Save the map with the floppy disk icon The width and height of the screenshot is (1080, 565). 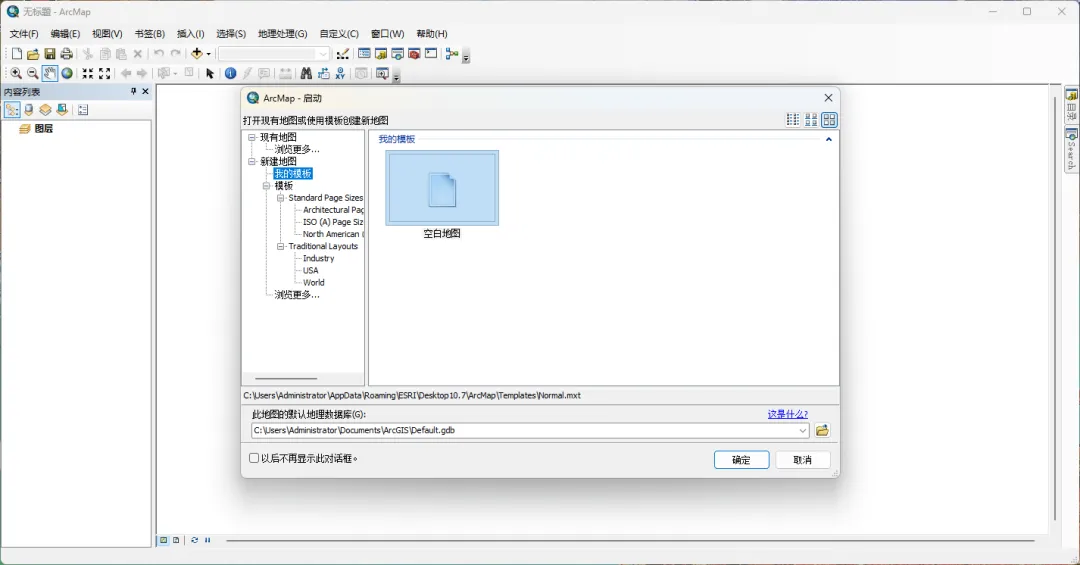click(x=50, y=54)
